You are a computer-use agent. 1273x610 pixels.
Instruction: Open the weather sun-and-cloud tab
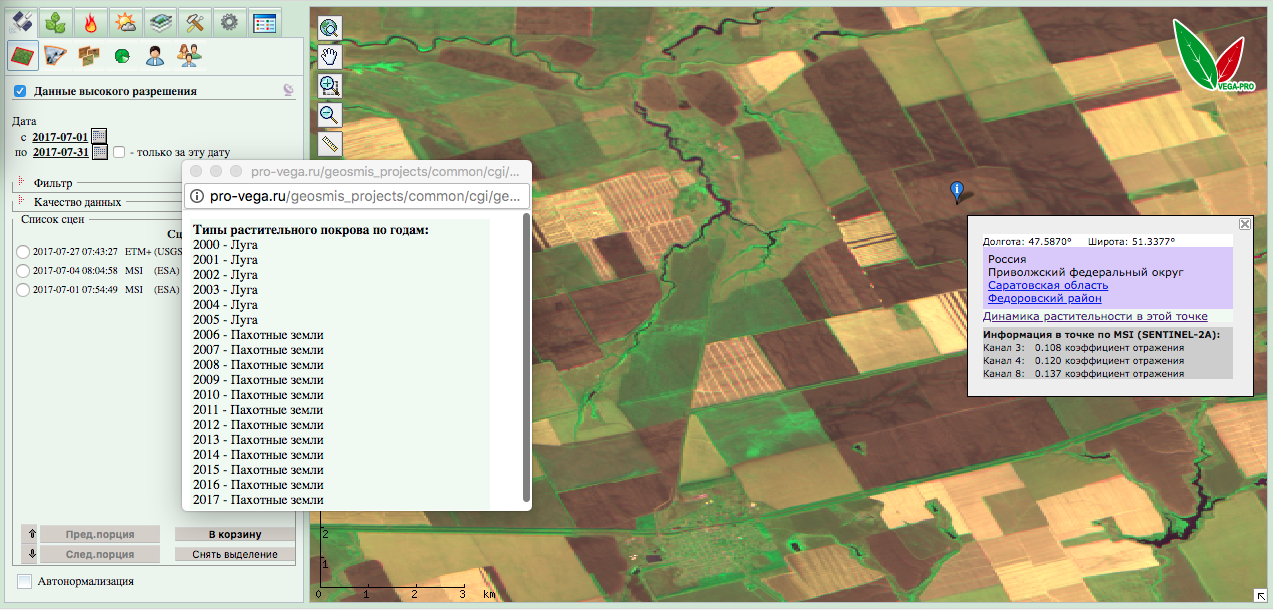(x=126, y=22)
